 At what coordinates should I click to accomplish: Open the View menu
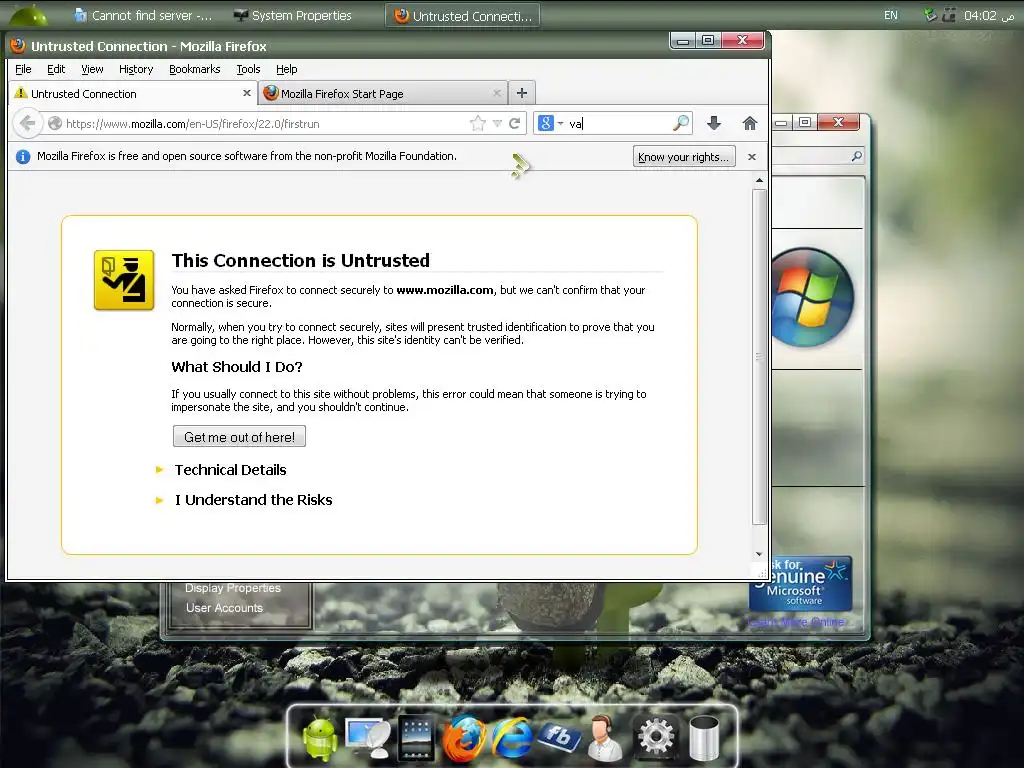click(92, 69)
